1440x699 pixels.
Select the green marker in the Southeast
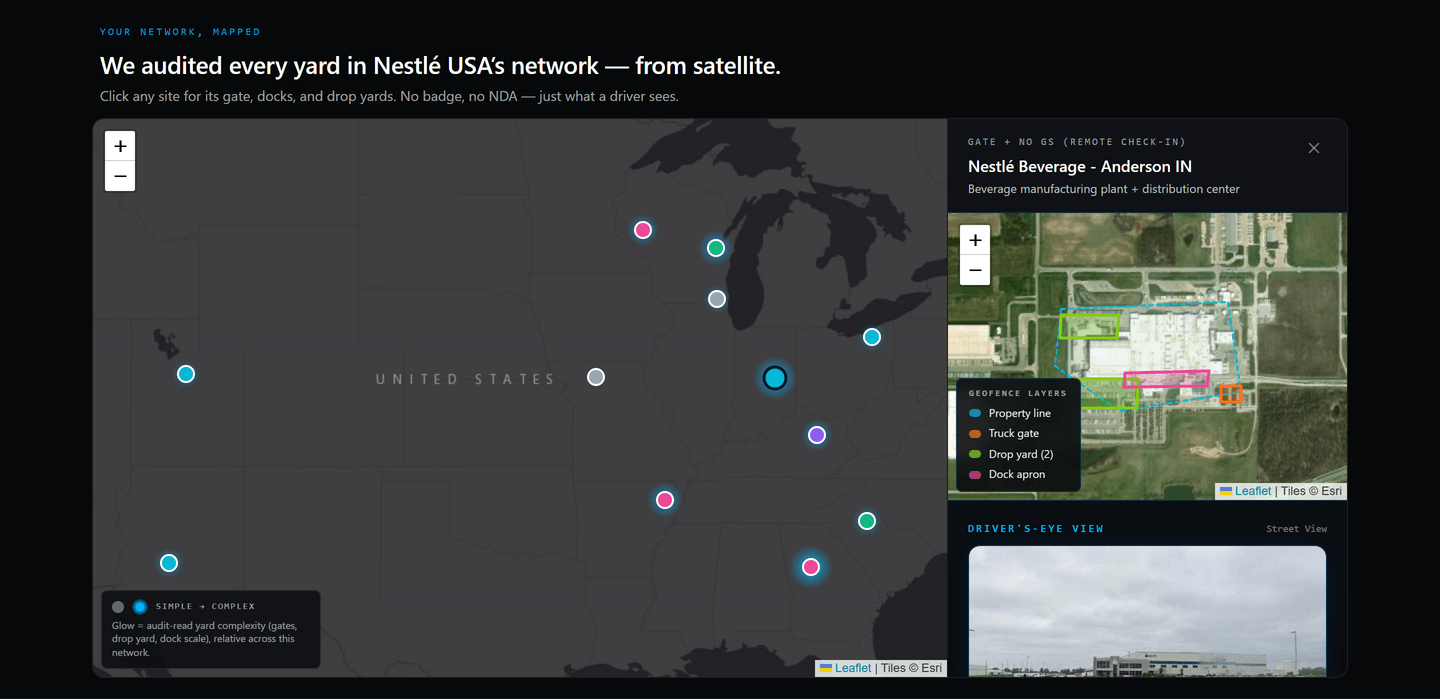tap(867, 521)
